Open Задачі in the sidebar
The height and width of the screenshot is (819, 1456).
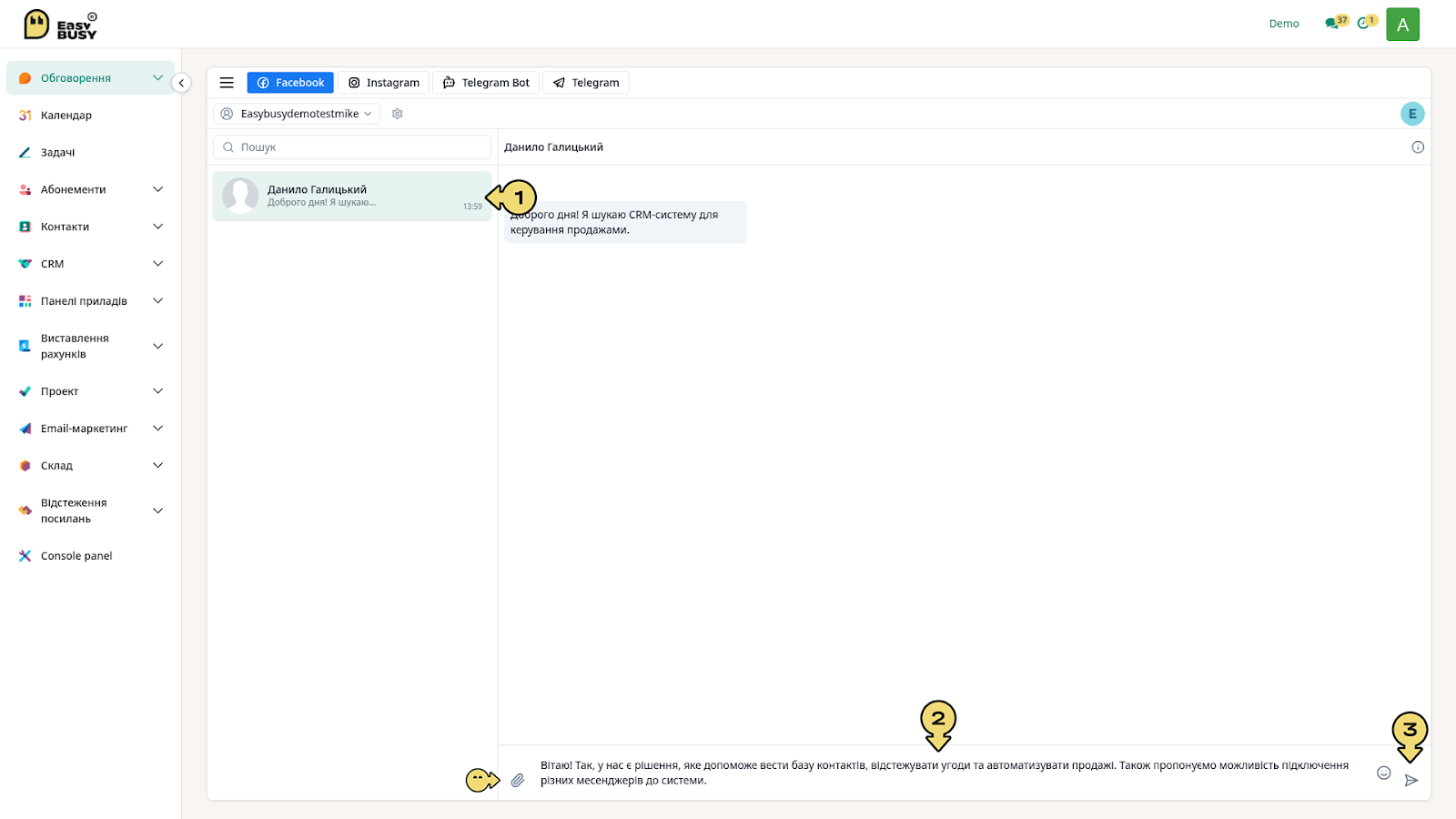tap(90, 153)
